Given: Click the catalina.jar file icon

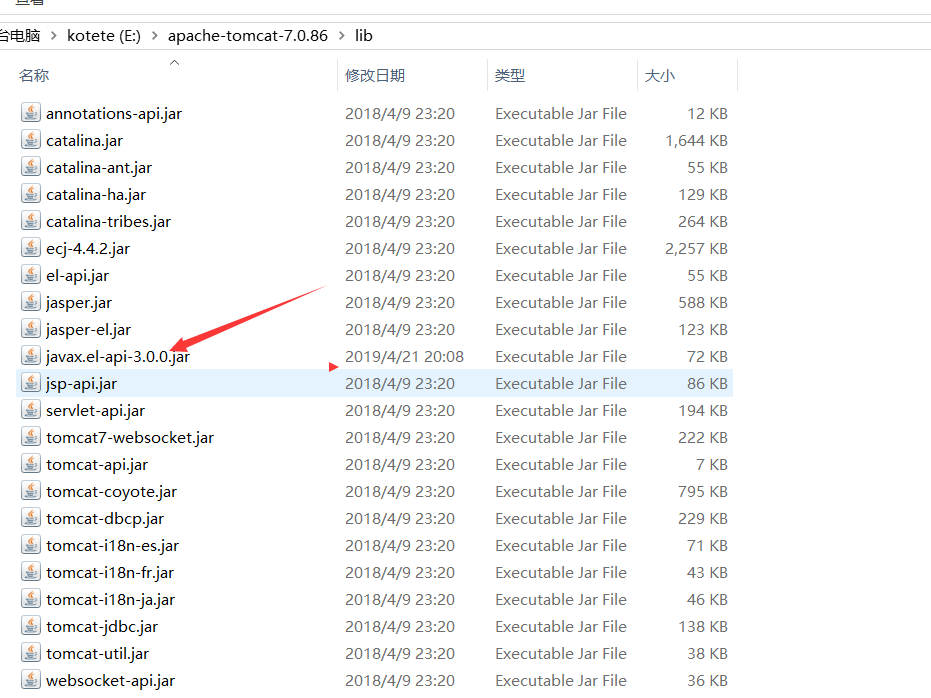Looking at the screenshot, I should 31,139.
